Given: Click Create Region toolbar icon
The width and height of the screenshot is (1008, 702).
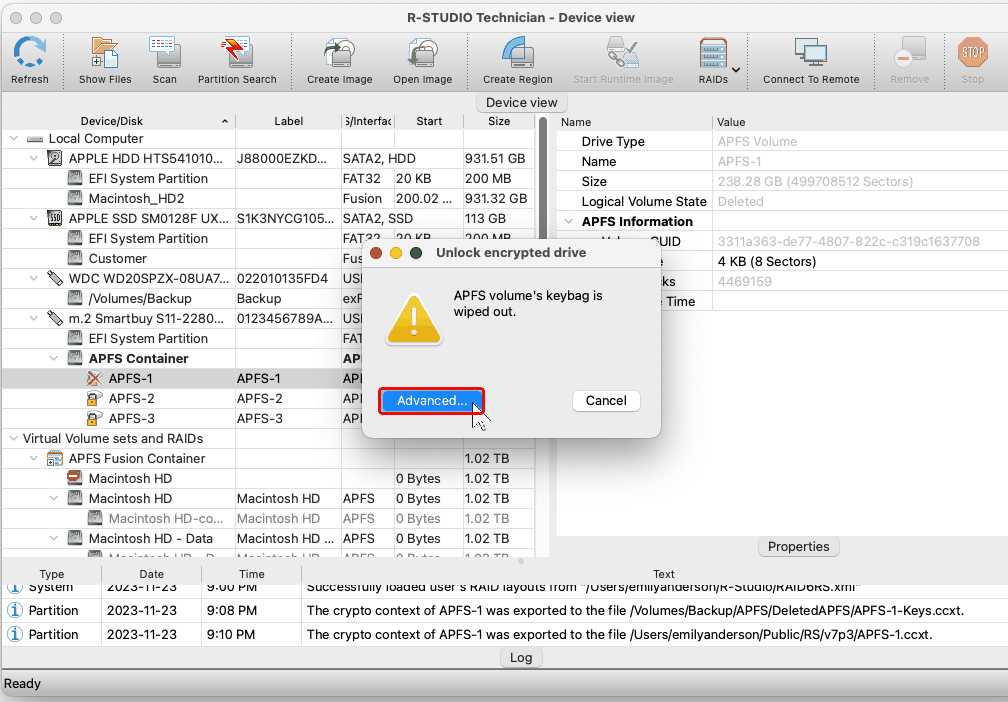Looking at the screenshot, I should [518, 53].
